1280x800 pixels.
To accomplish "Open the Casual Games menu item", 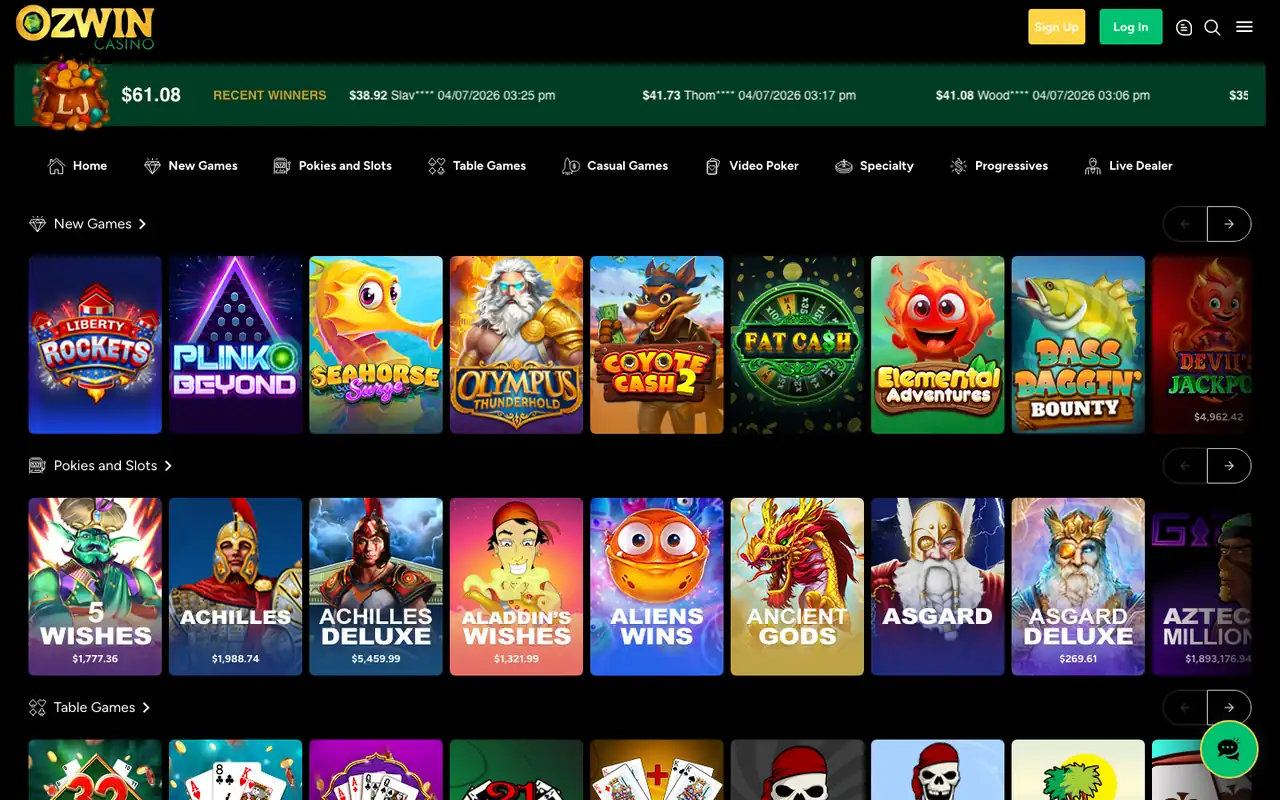I will pyautogui.click(x=615, y=166).
